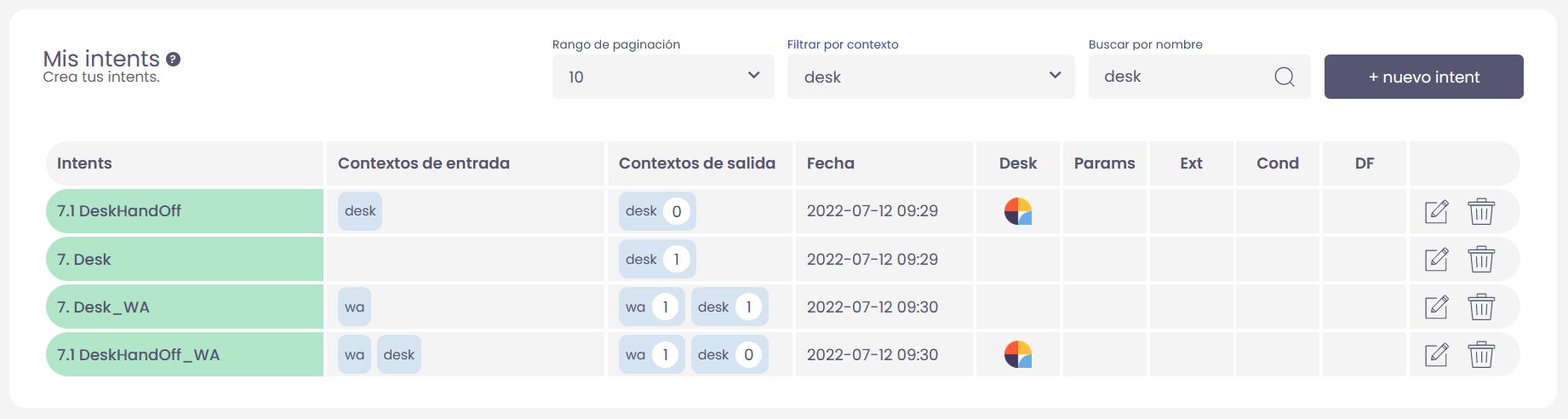Open the Rango de paginación dropdown

click(x=663, y=77)
